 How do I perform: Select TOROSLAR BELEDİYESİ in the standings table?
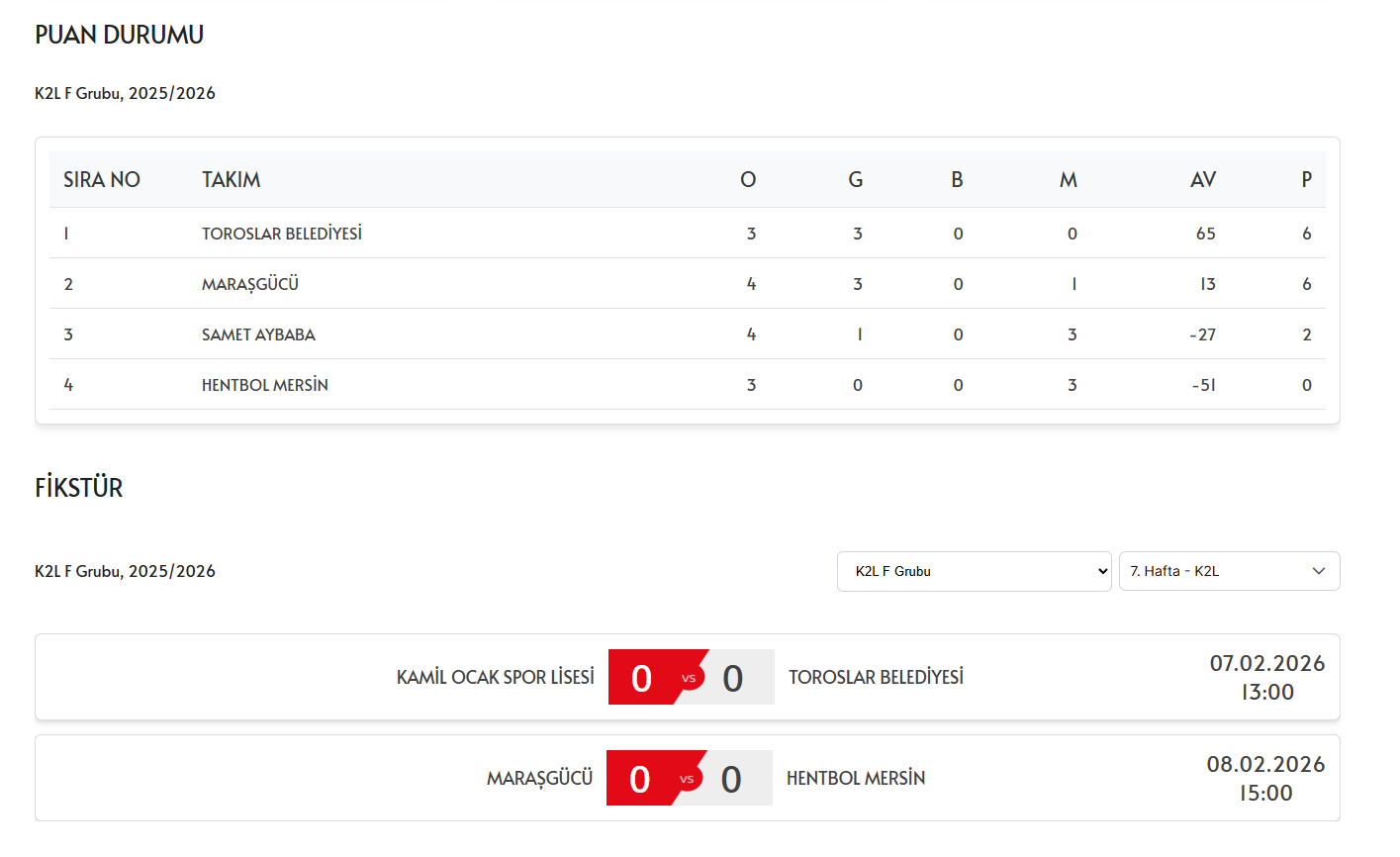[x=282, y=234]
